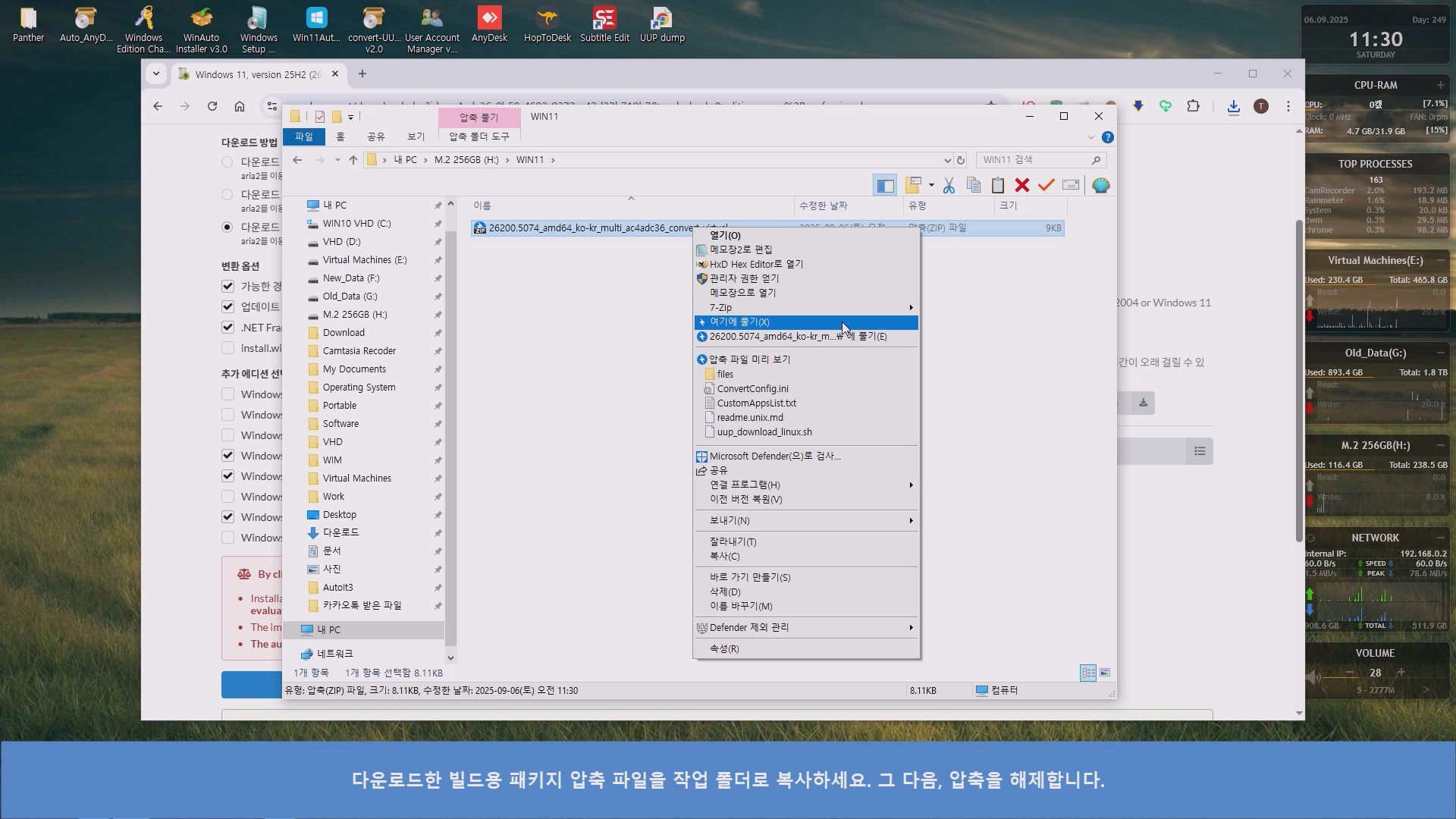Click the folder options icon in Explorer toolbar

coord(913,185)
